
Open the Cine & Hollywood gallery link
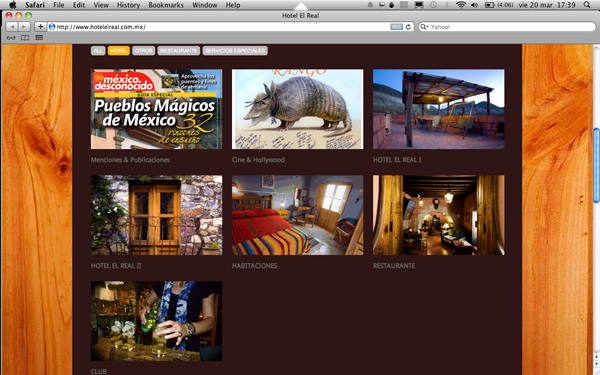coord(258,160)
